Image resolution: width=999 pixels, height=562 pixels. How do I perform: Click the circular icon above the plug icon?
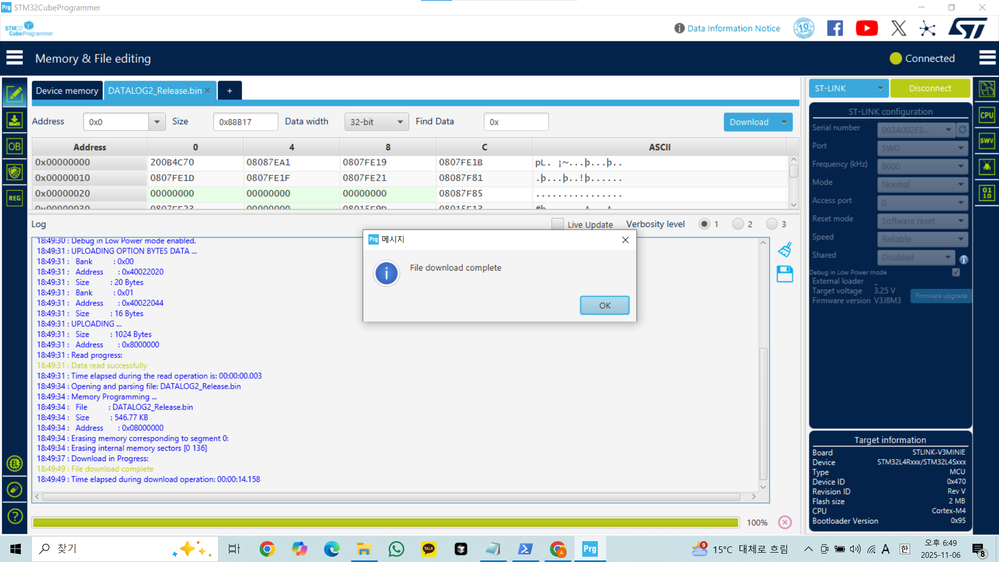(x=15, y=463)
